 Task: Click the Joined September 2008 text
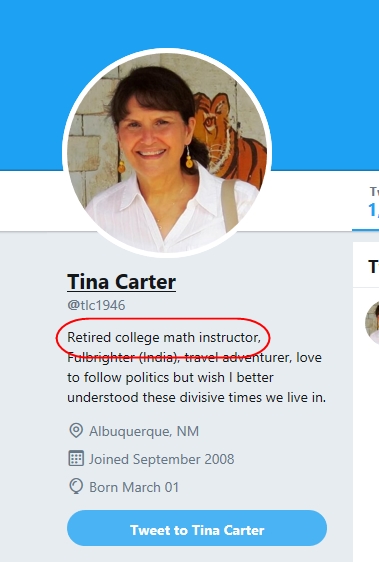pos(161,459)
